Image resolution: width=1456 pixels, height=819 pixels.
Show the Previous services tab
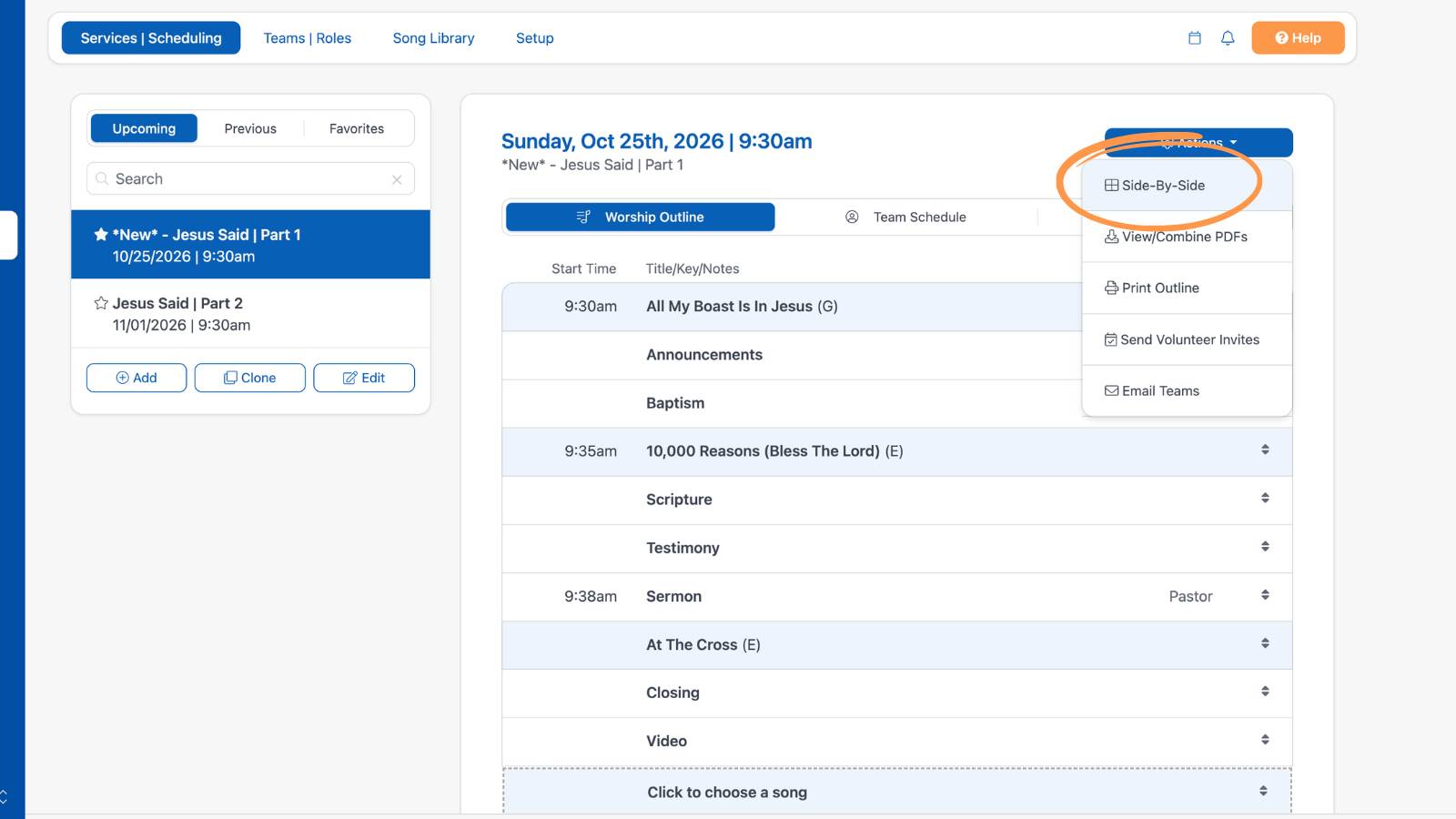(x=250, y=128)
